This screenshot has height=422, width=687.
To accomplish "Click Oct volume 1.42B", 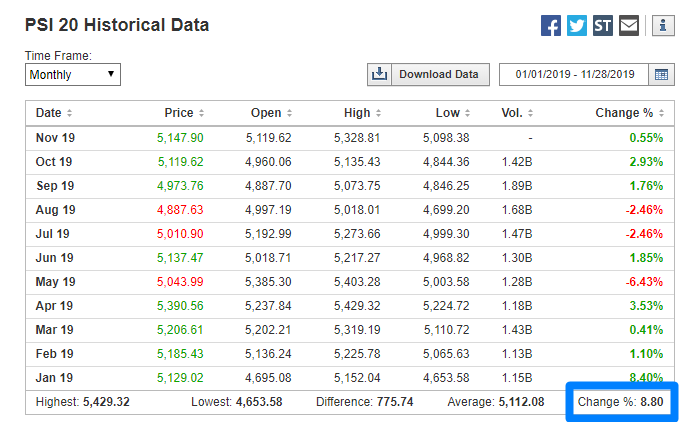I will point(517,162).
